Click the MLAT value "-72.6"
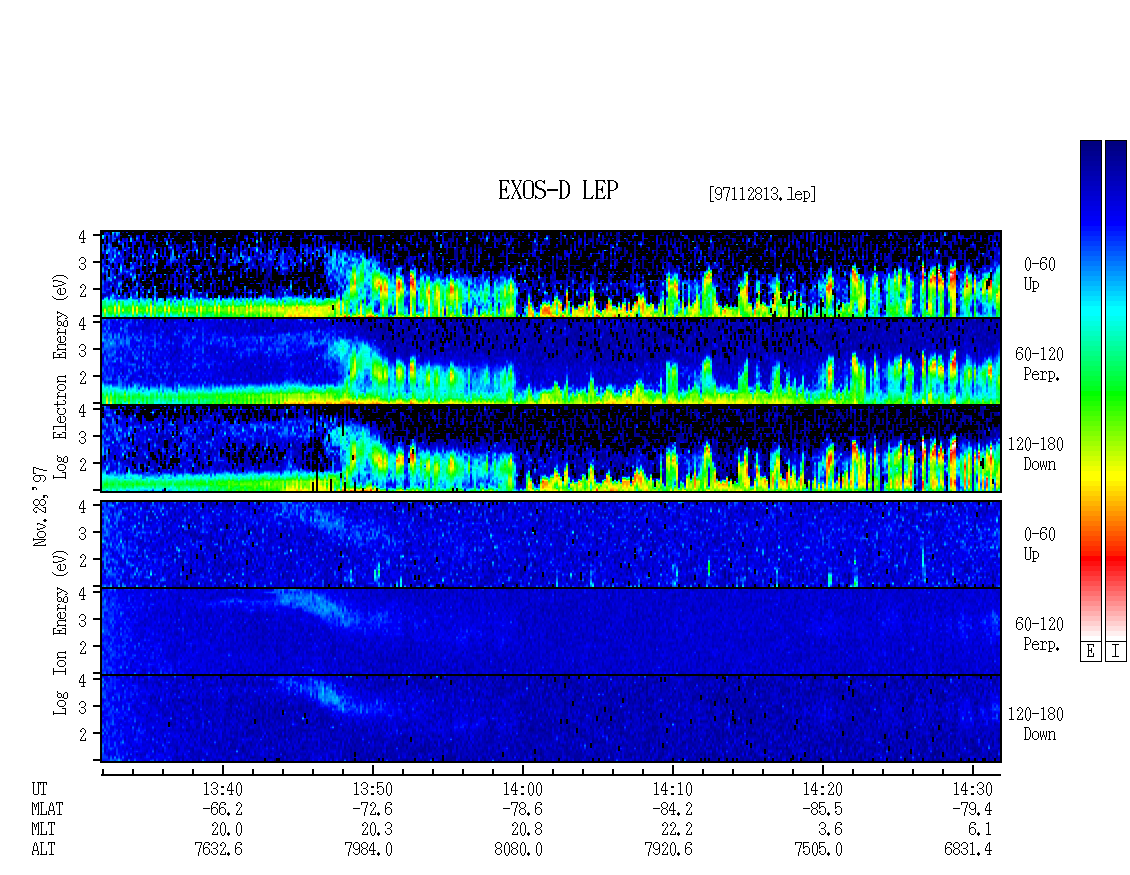 click(372, 809)
